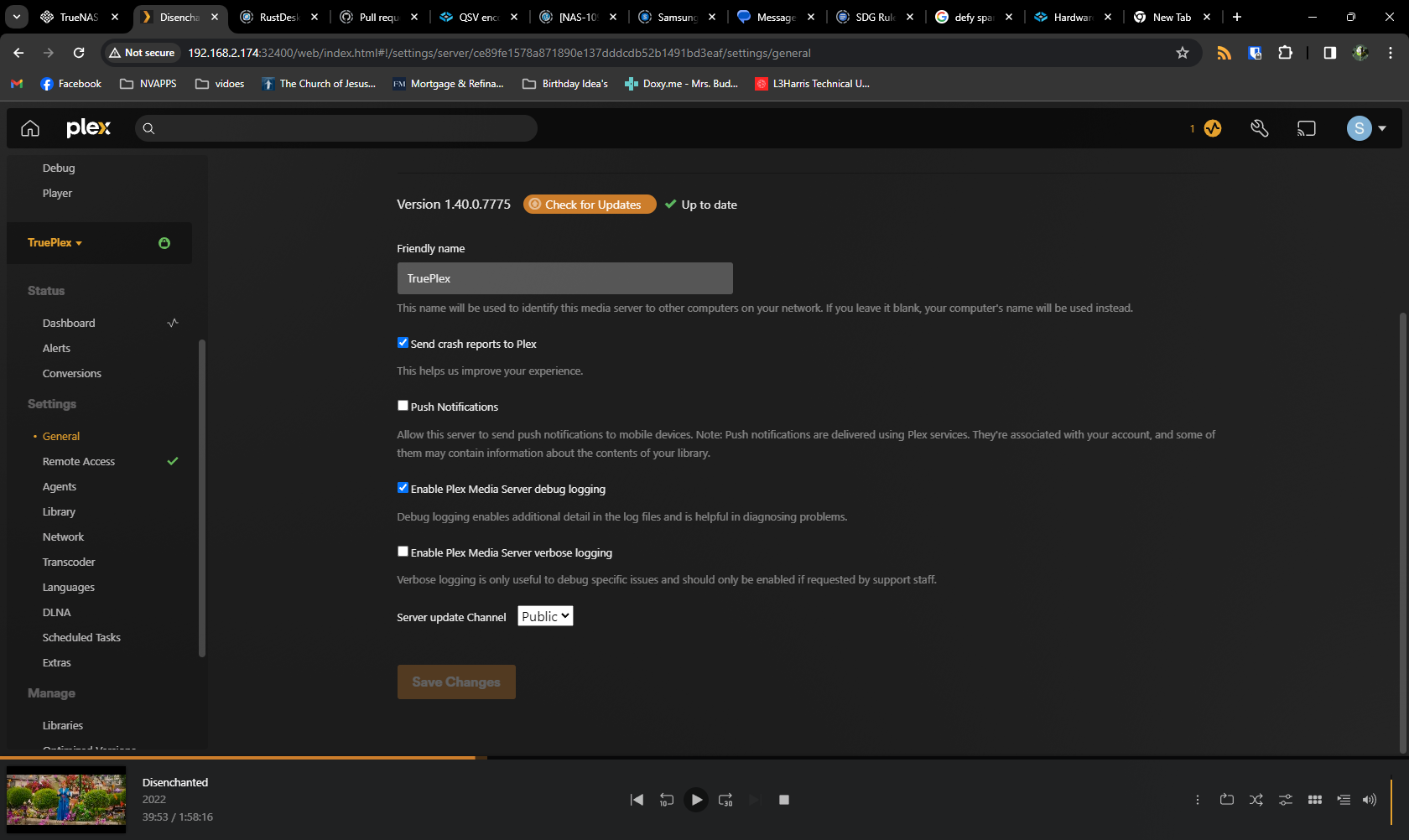This screenshot has height=840, width=1409.
Task: Skip forward thirty seconds in player
Action: pyautogui.click(x=726, y=800)
